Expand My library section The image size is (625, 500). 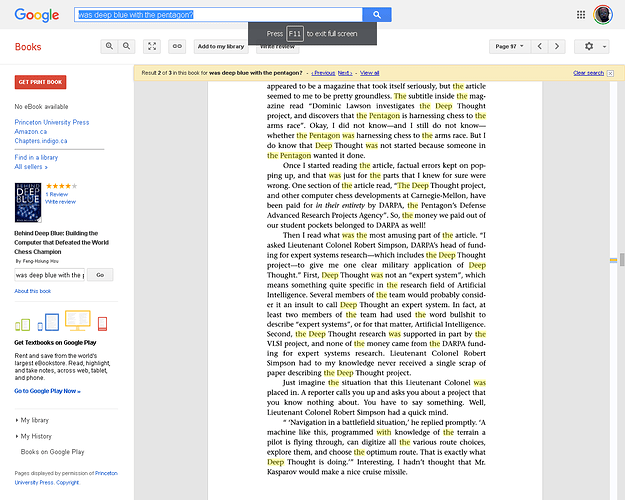32,420
